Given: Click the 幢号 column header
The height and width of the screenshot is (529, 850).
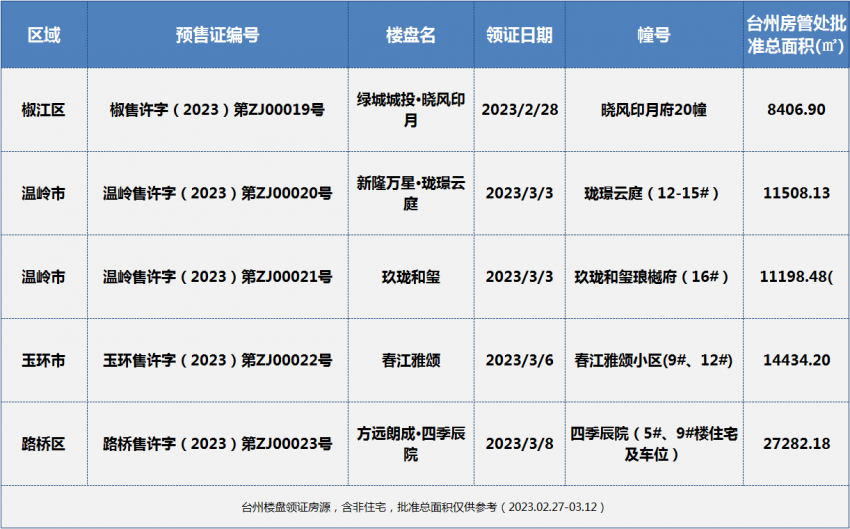Looking at the screenshot, I should 654,35.
